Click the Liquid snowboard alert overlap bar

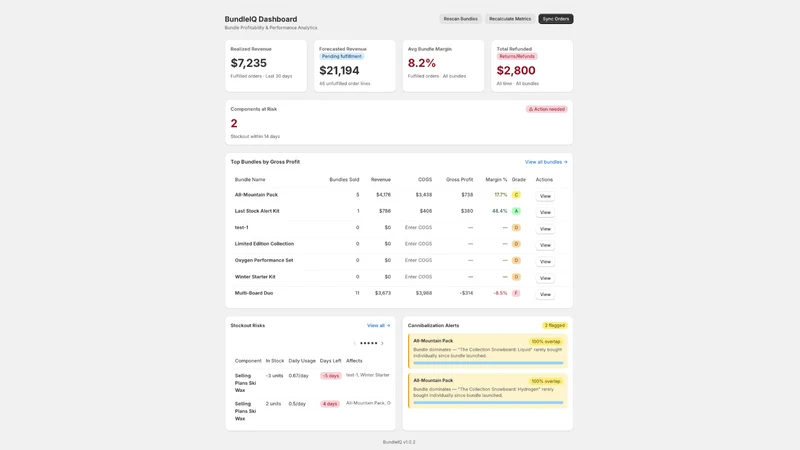[x=488, y=363]
